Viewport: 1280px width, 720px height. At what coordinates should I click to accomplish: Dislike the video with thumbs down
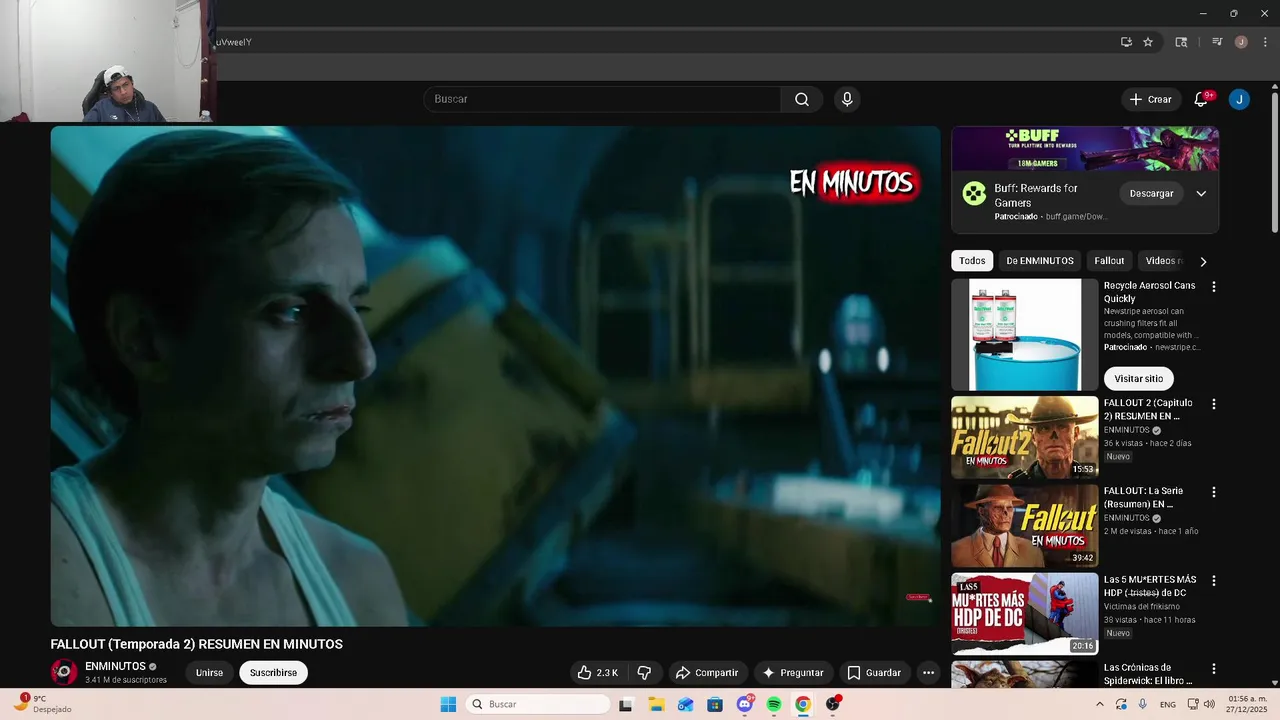(644, 673)
